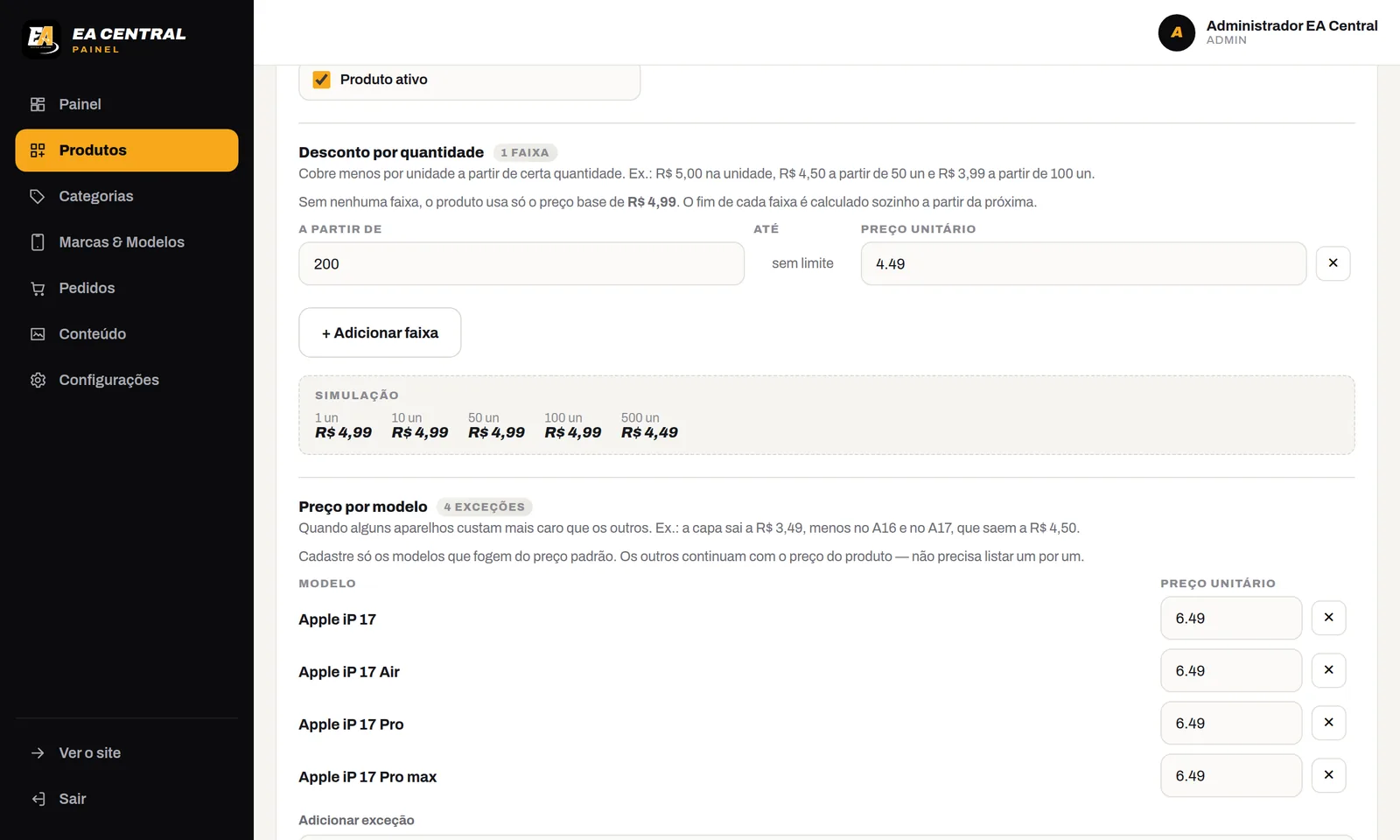Click the A partir de quantity field

pyautogui.click(x=521, y=263)
